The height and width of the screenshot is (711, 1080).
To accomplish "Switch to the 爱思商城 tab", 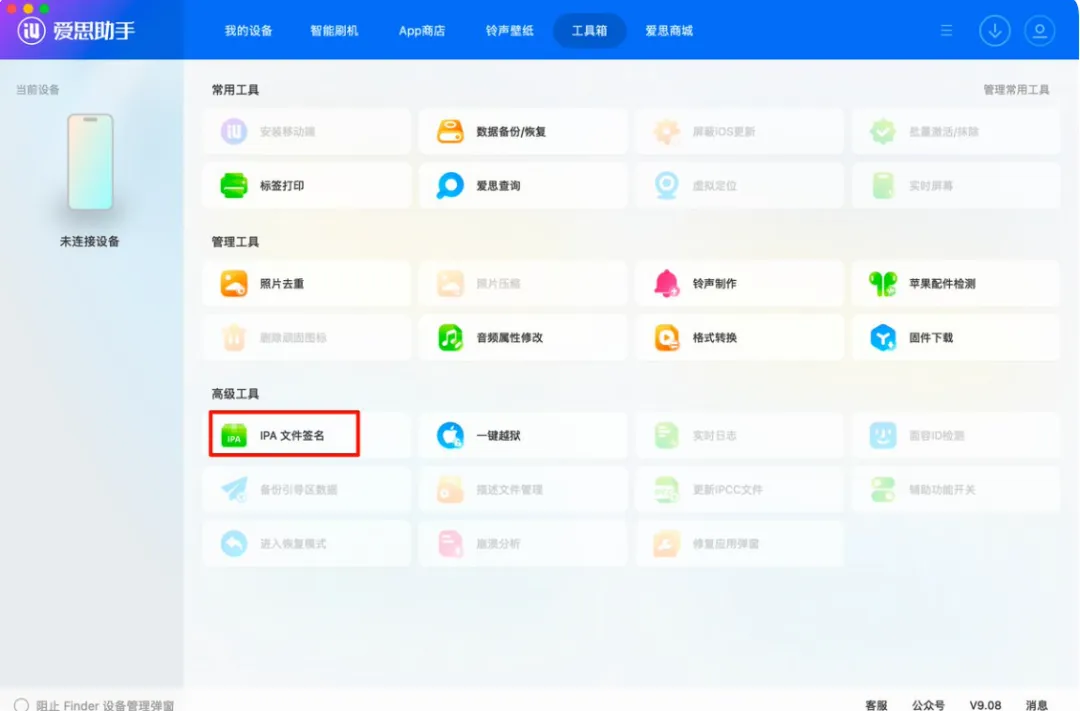I will tap(669, 31).
